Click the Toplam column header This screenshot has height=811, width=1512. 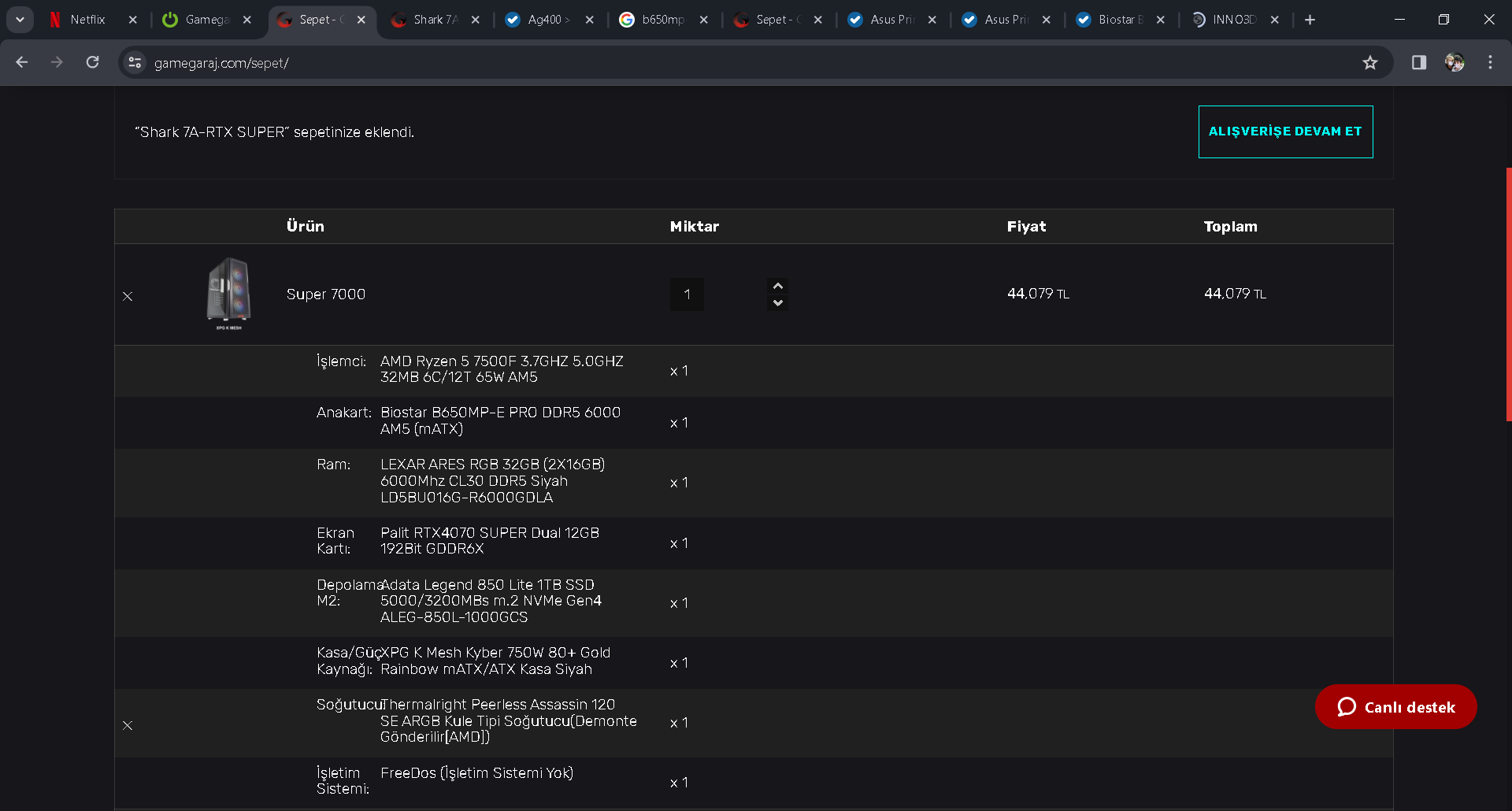1231,227
